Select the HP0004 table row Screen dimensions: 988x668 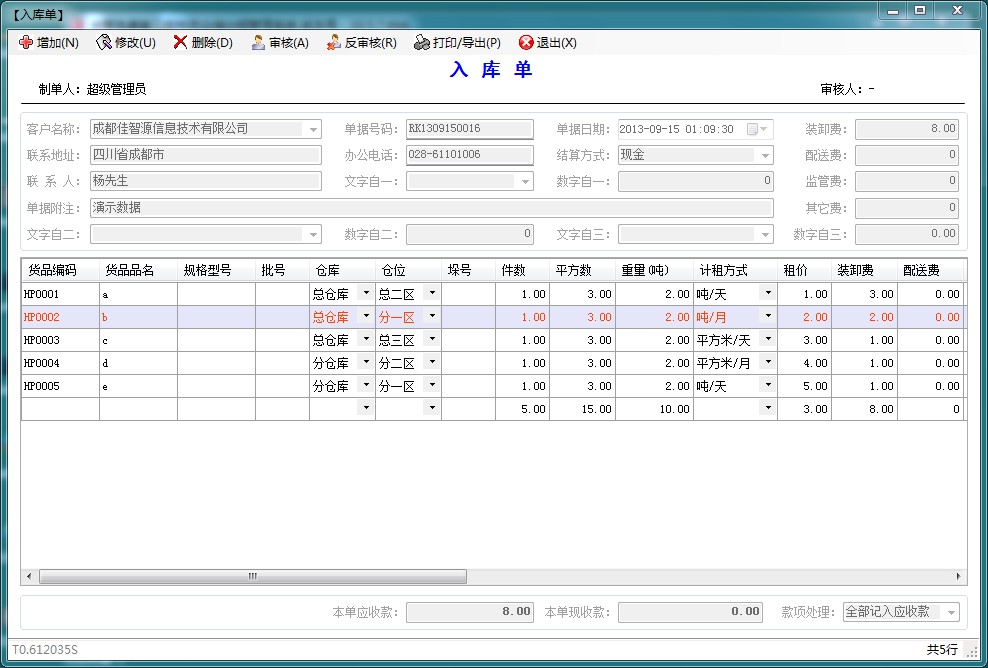[x=60, y=363]
